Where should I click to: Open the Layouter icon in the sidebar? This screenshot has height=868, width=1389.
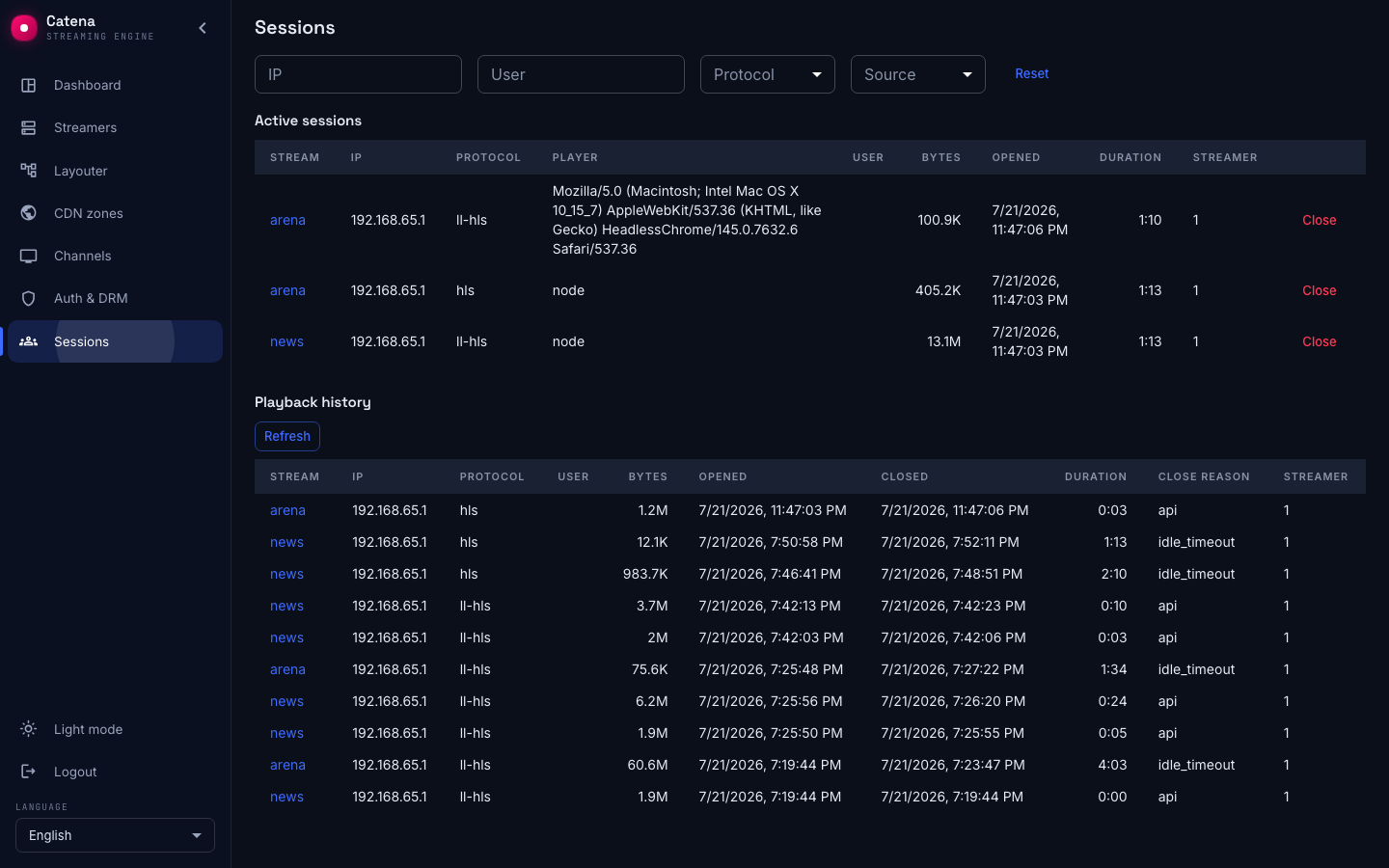(x=29, y=171)
